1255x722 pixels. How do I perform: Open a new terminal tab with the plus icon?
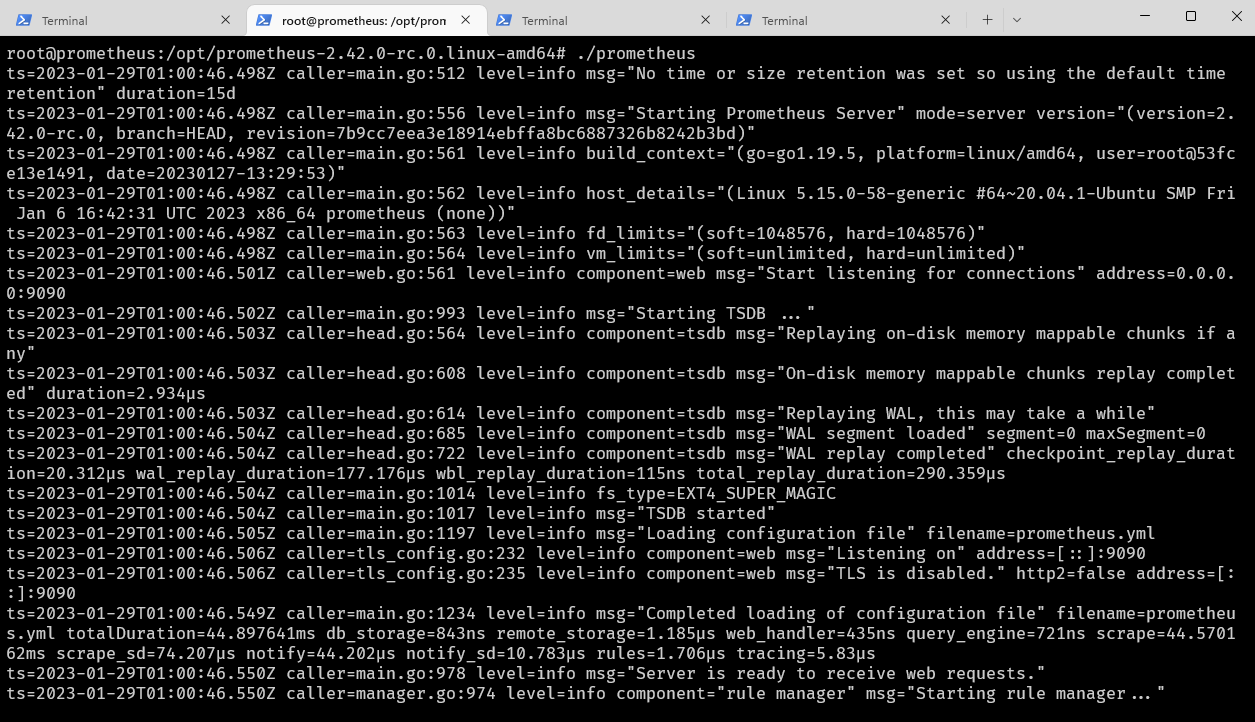987,19
